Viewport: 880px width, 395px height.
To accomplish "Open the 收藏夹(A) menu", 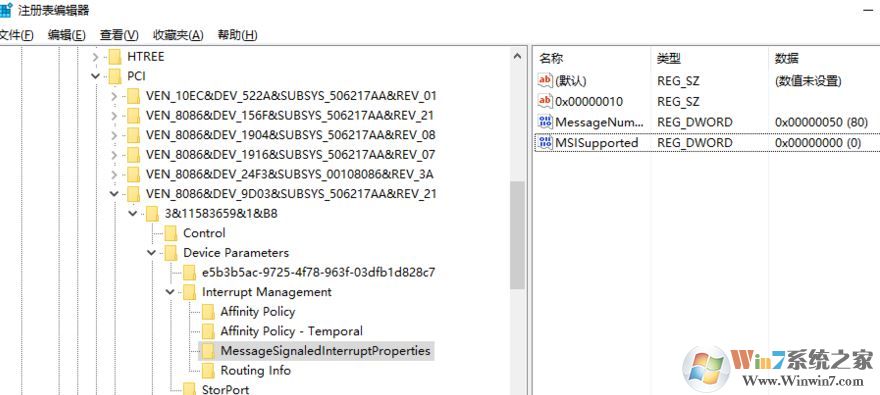I will point(178,35).
